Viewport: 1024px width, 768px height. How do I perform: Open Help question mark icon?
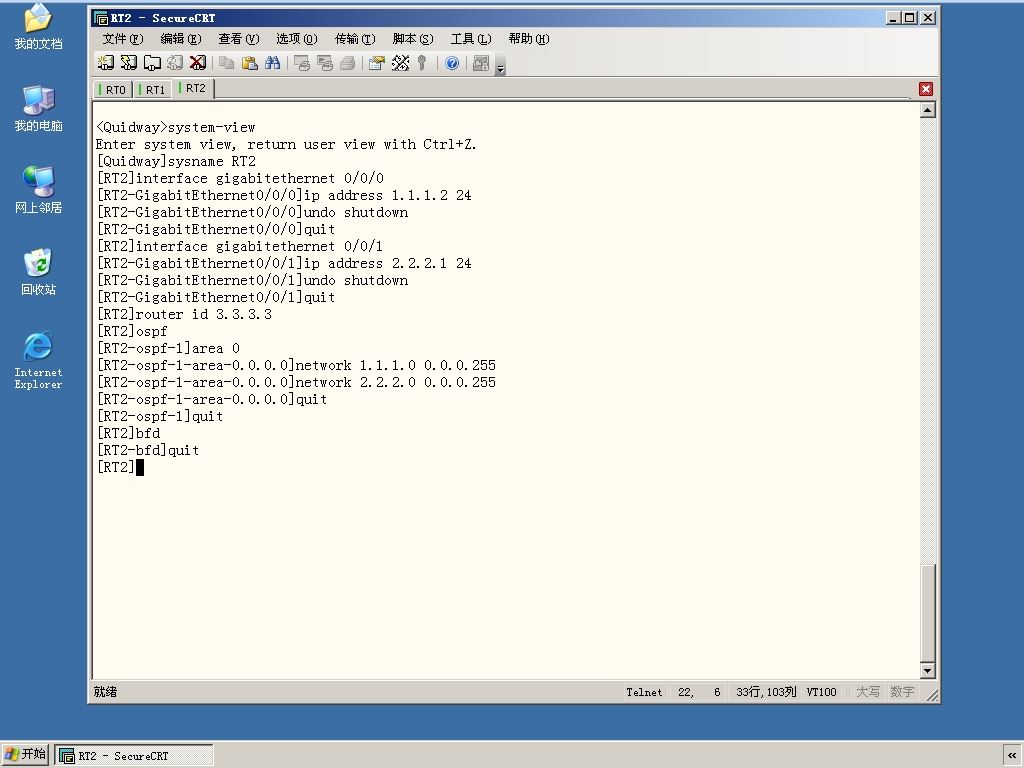[x=452, y=63]
